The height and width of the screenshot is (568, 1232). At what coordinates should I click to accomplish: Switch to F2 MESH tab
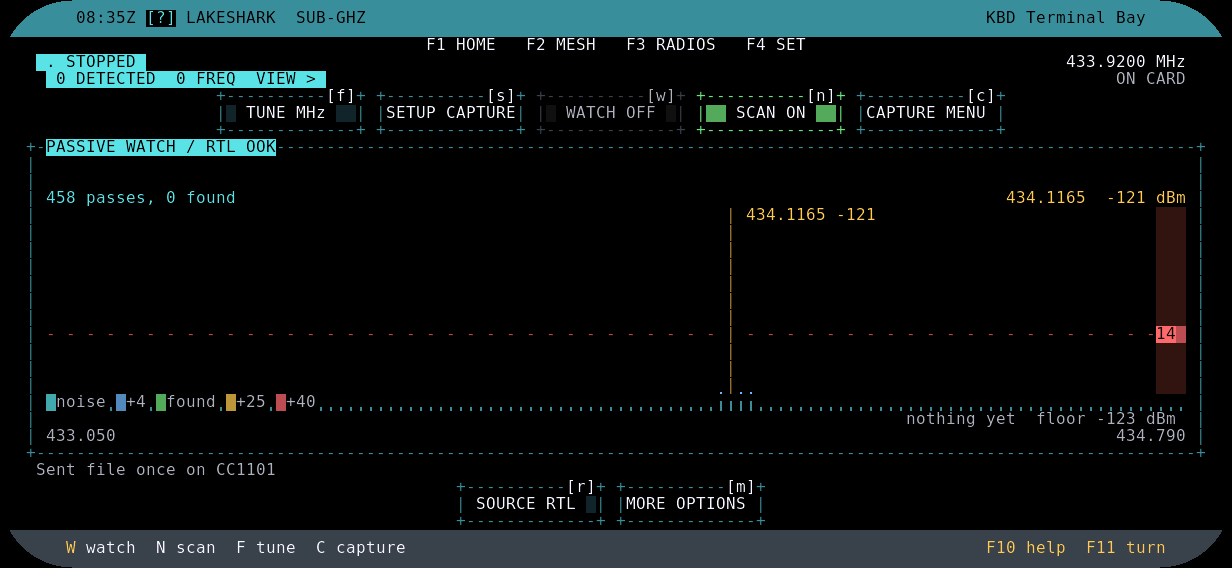coord(561,45)
